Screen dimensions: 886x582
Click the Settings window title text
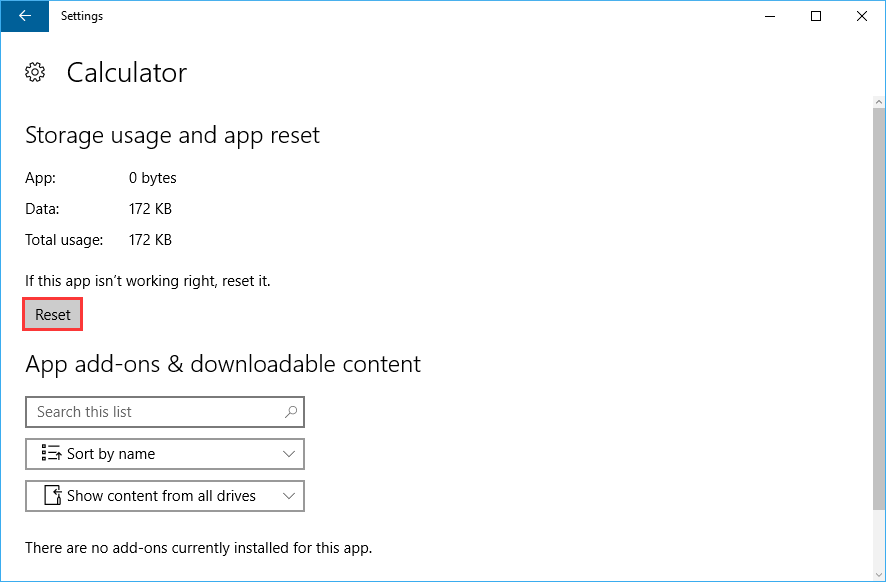(x=82, y=16)
